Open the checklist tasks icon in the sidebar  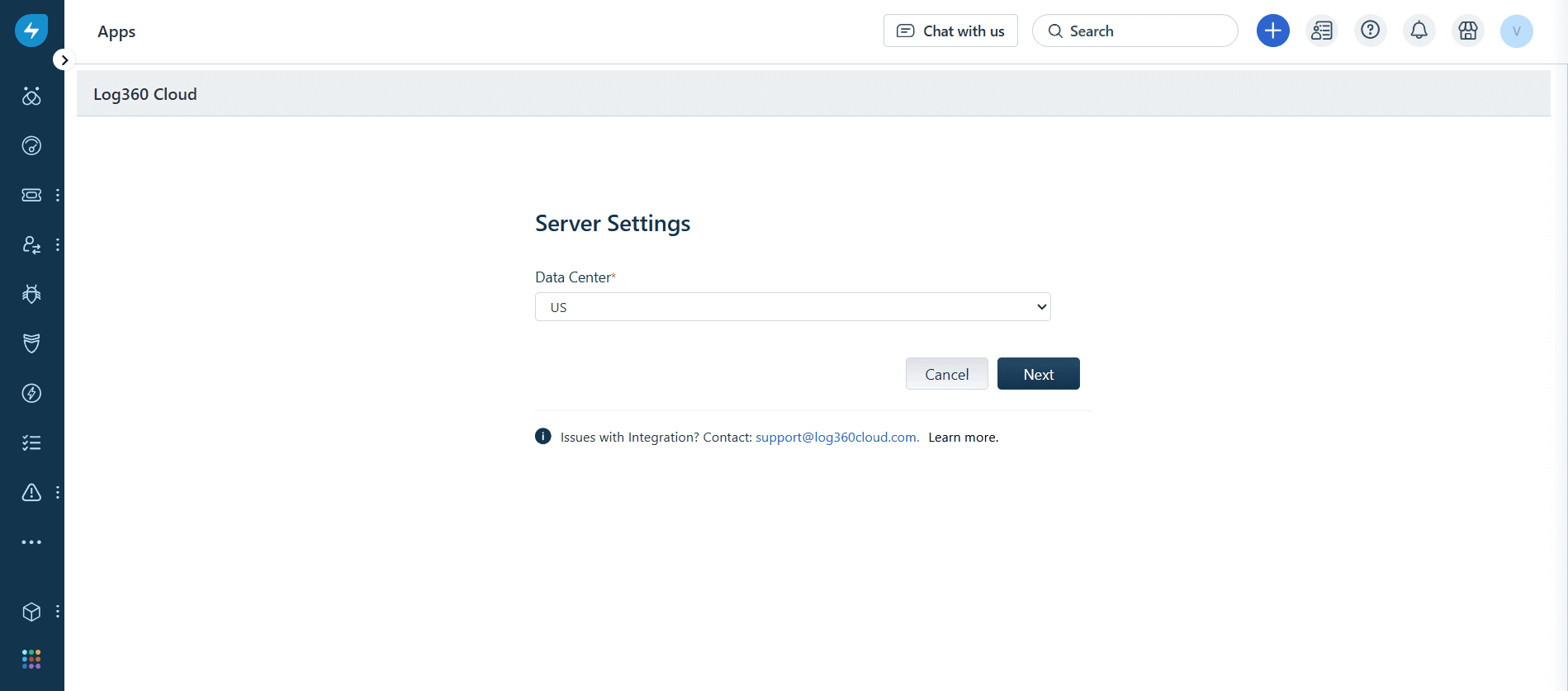(x=31, y=443)
